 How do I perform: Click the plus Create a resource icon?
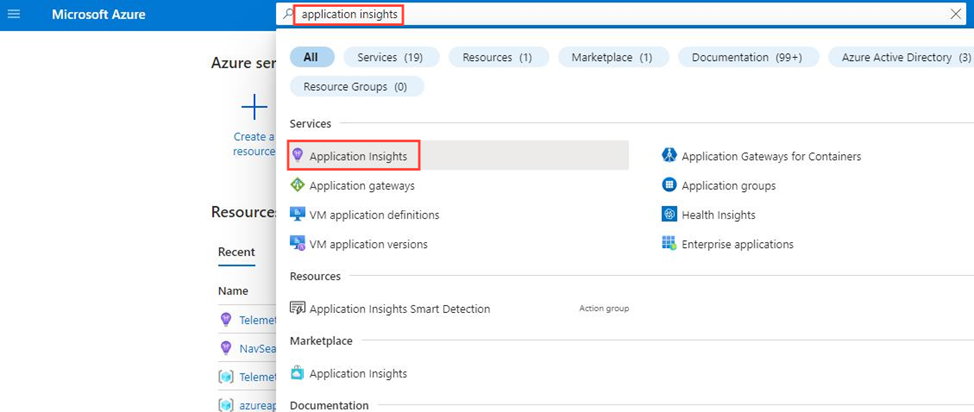click(255, 108)
